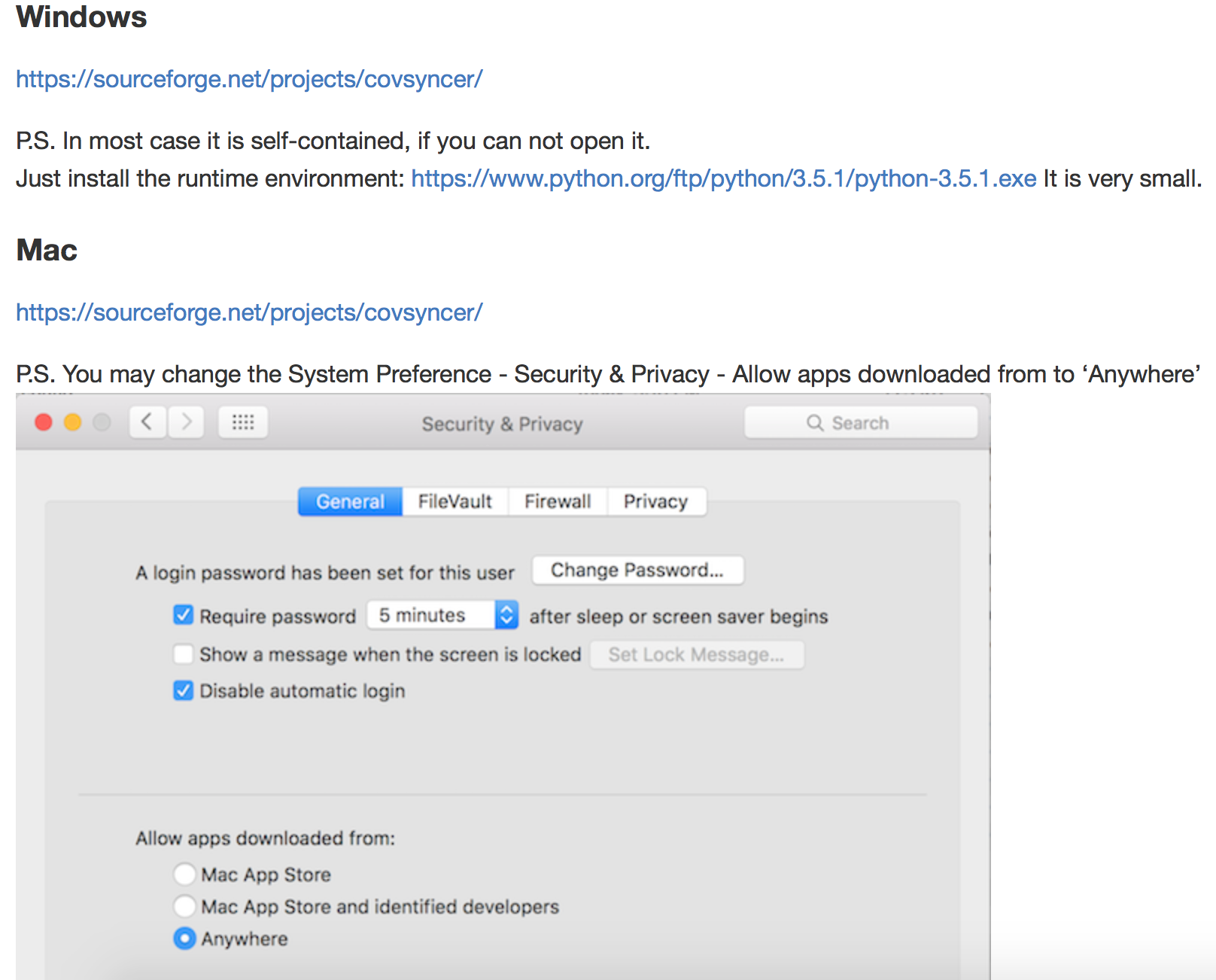Click the Change Password button
Screen dimensions: 1216x980
637,571
